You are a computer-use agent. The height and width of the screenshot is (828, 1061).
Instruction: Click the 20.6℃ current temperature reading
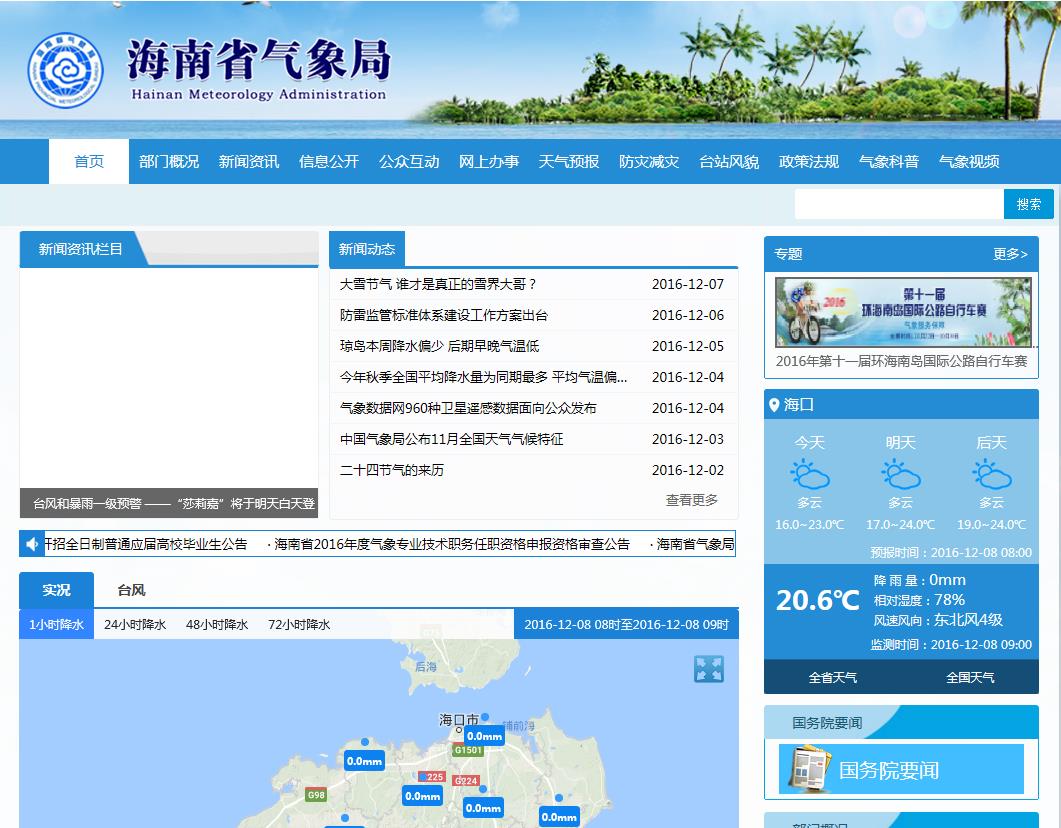click(817, 600)
